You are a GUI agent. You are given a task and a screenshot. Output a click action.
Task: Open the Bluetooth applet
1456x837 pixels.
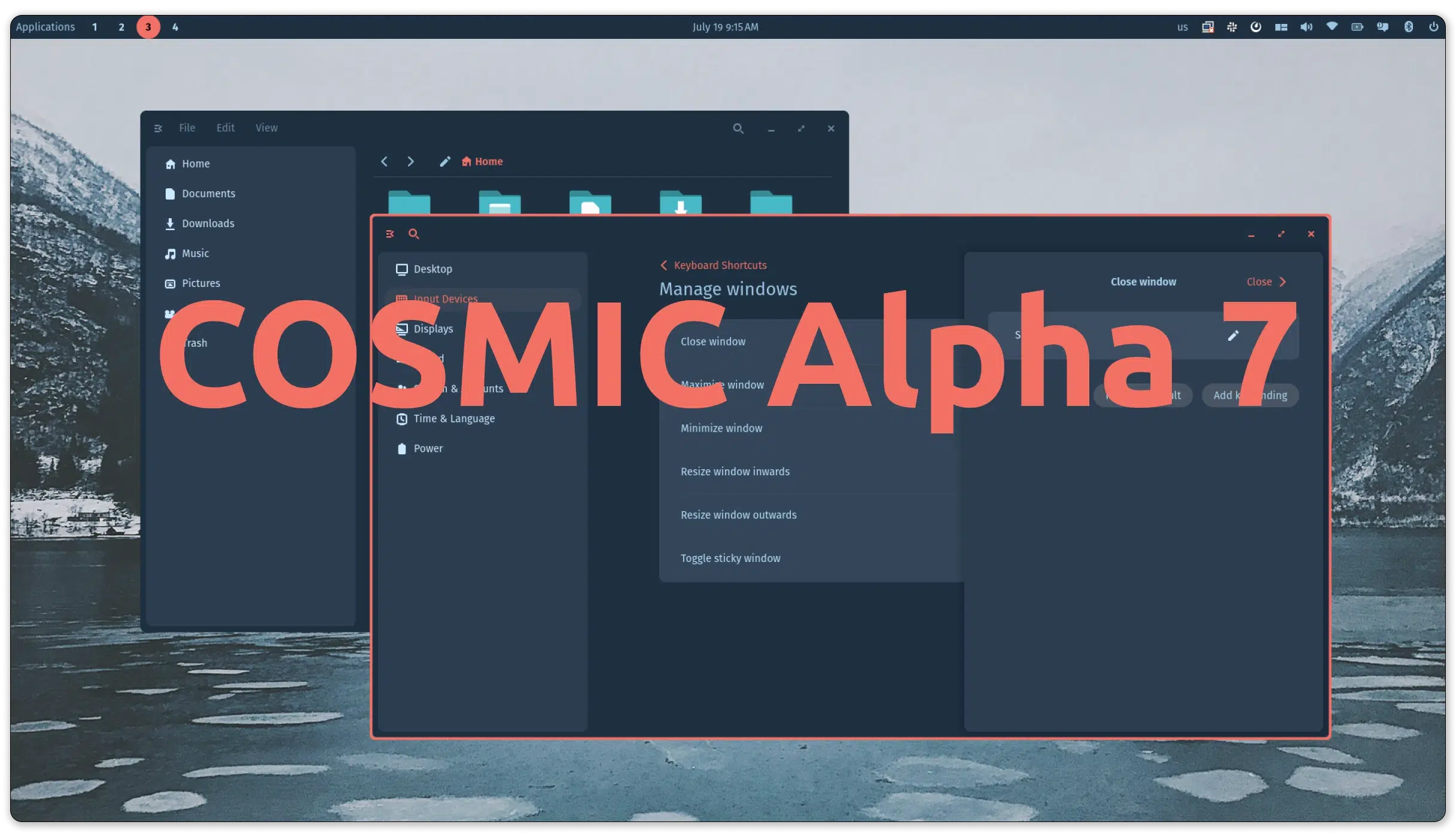pos(1408,27)
